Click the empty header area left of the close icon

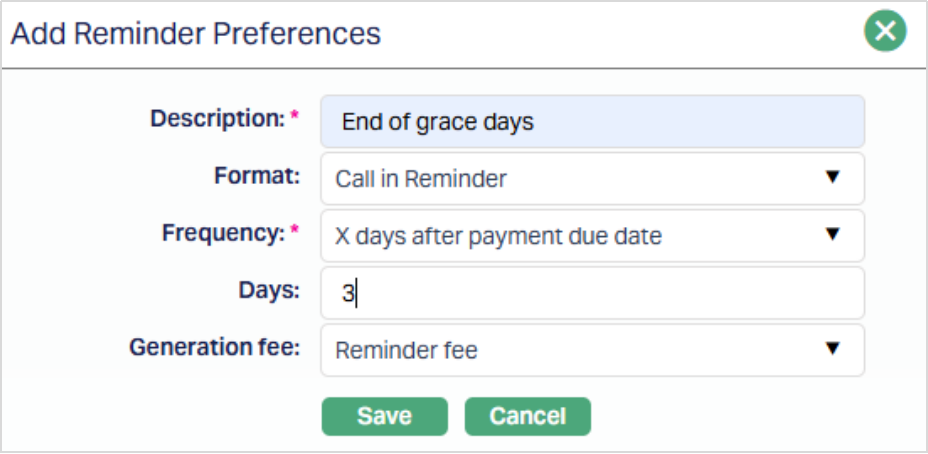[x=620, y=33]
